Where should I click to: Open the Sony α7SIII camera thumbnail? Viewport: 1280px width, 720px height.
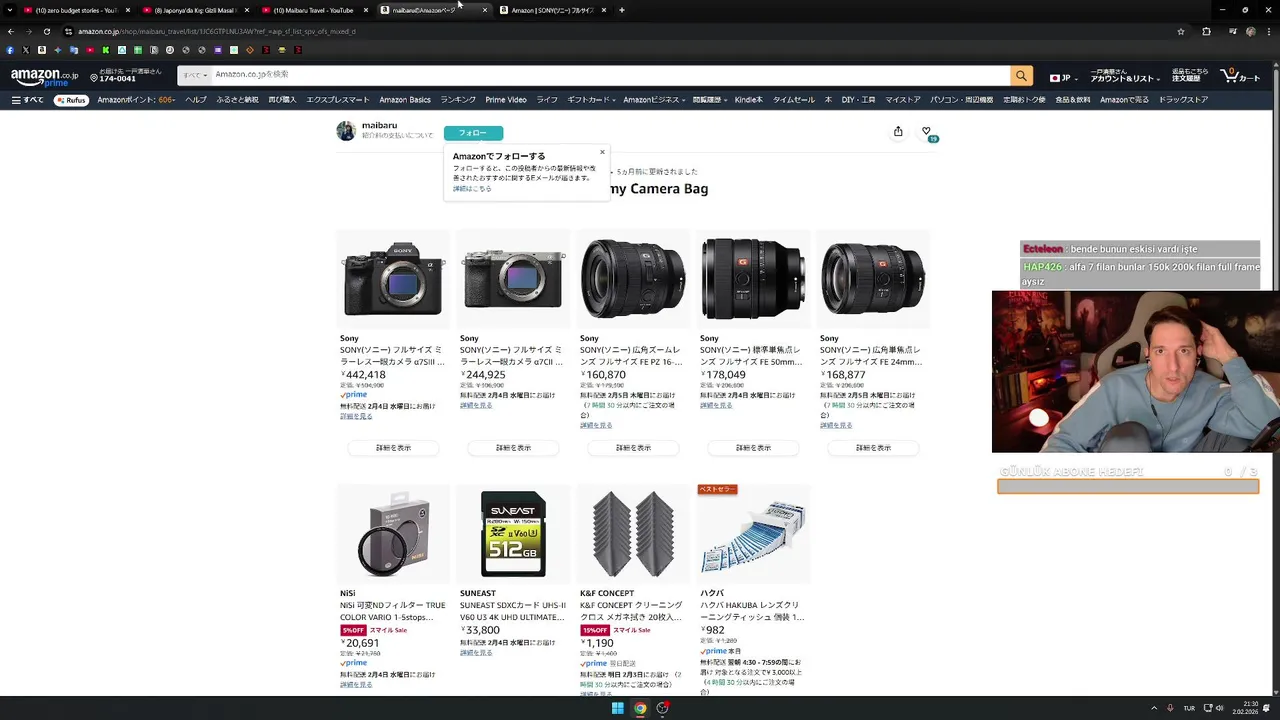393,279
